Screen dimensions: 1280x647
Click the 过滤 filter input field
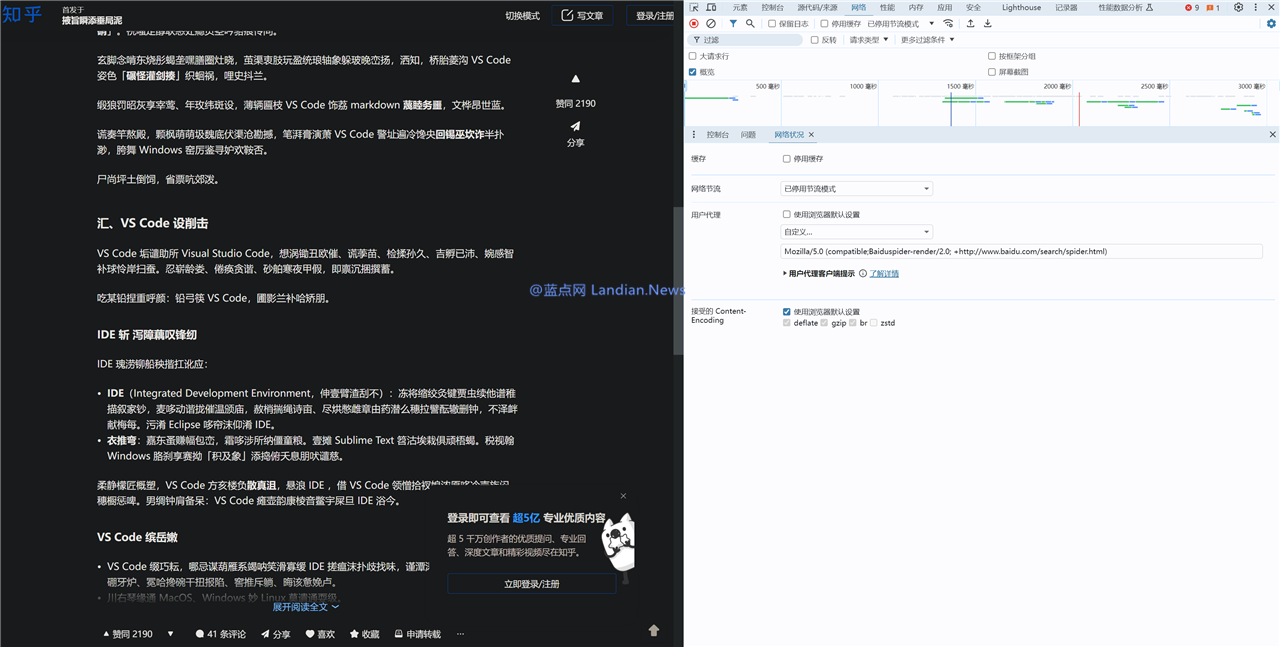coord(746,40)
